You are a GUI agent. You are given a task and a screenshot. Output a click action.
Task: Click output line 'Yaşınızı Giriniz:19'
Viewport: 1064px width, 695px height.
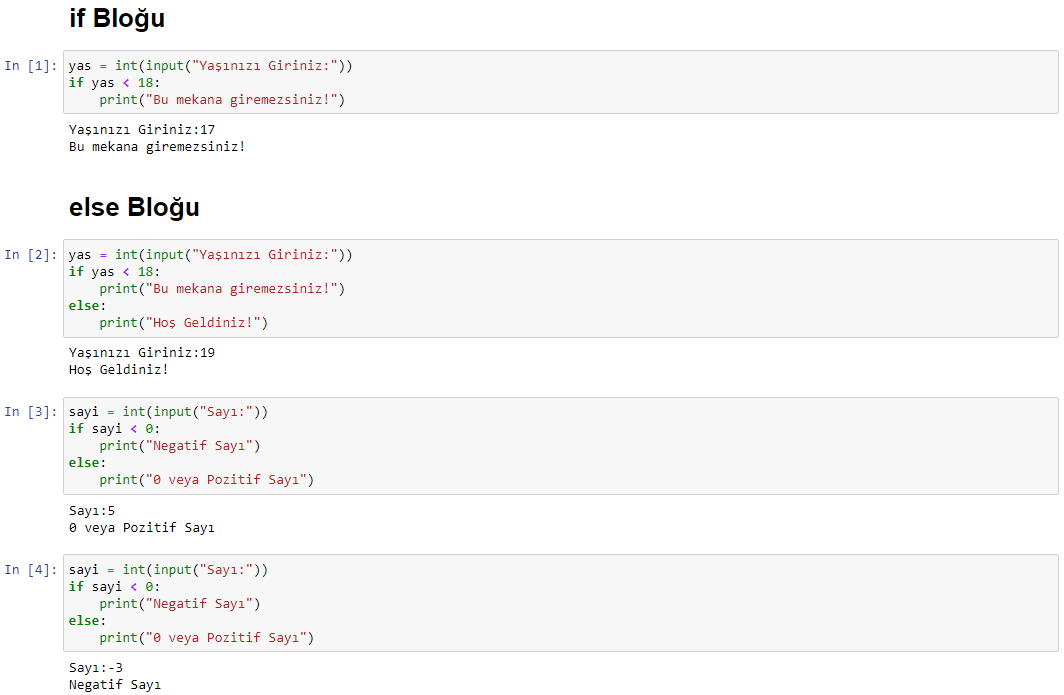point(142,352)
